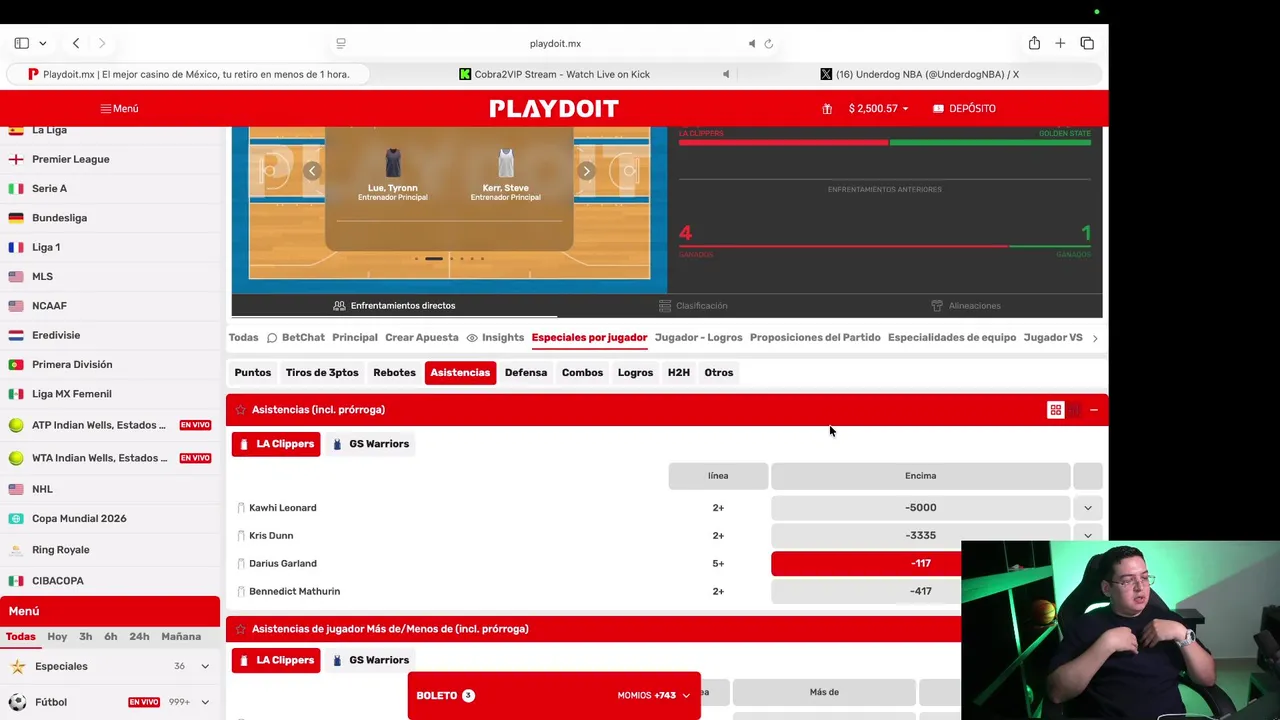Open Enfrentamientos directos widget tab
The height and width of the screenshot is (720, 1280).
coord(394,306)
